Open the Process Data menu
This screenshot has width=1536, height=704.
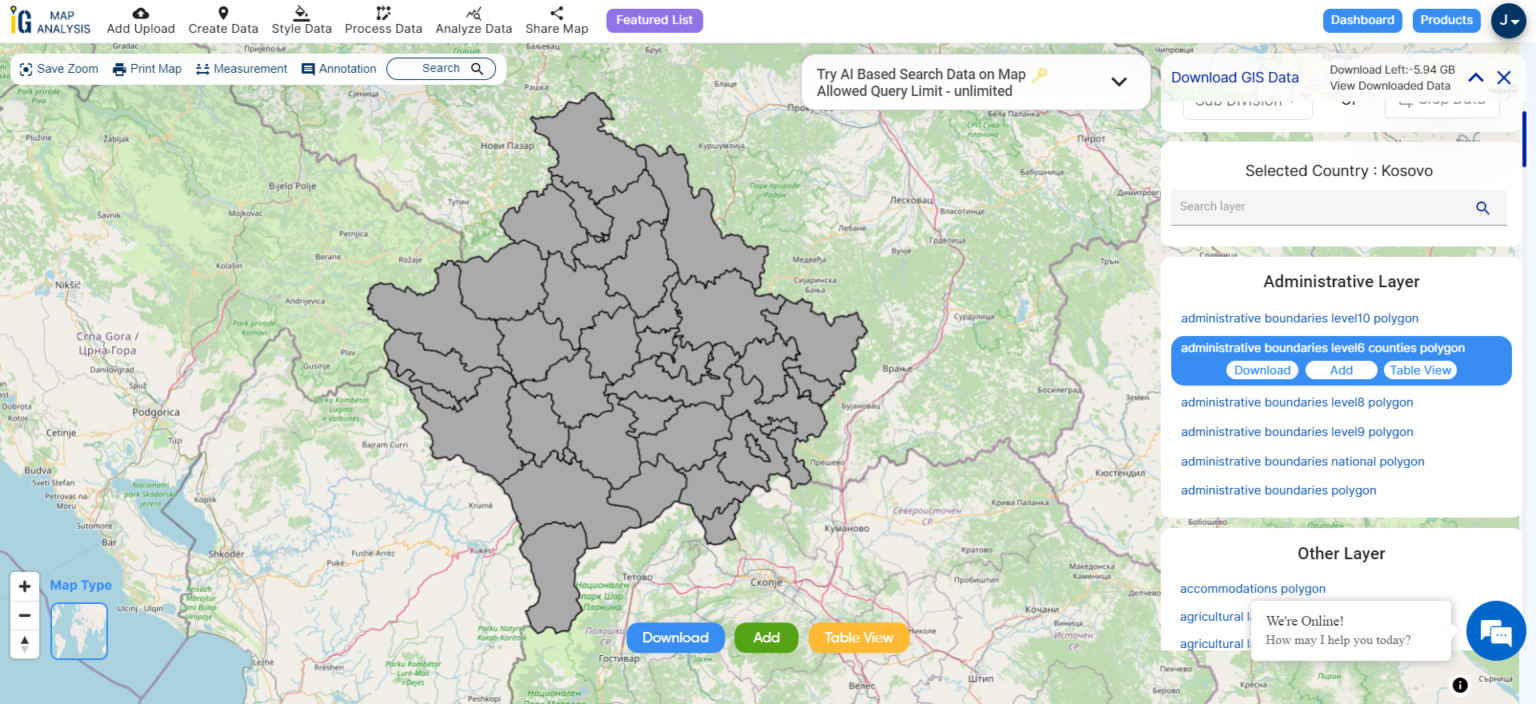[383, 20]
